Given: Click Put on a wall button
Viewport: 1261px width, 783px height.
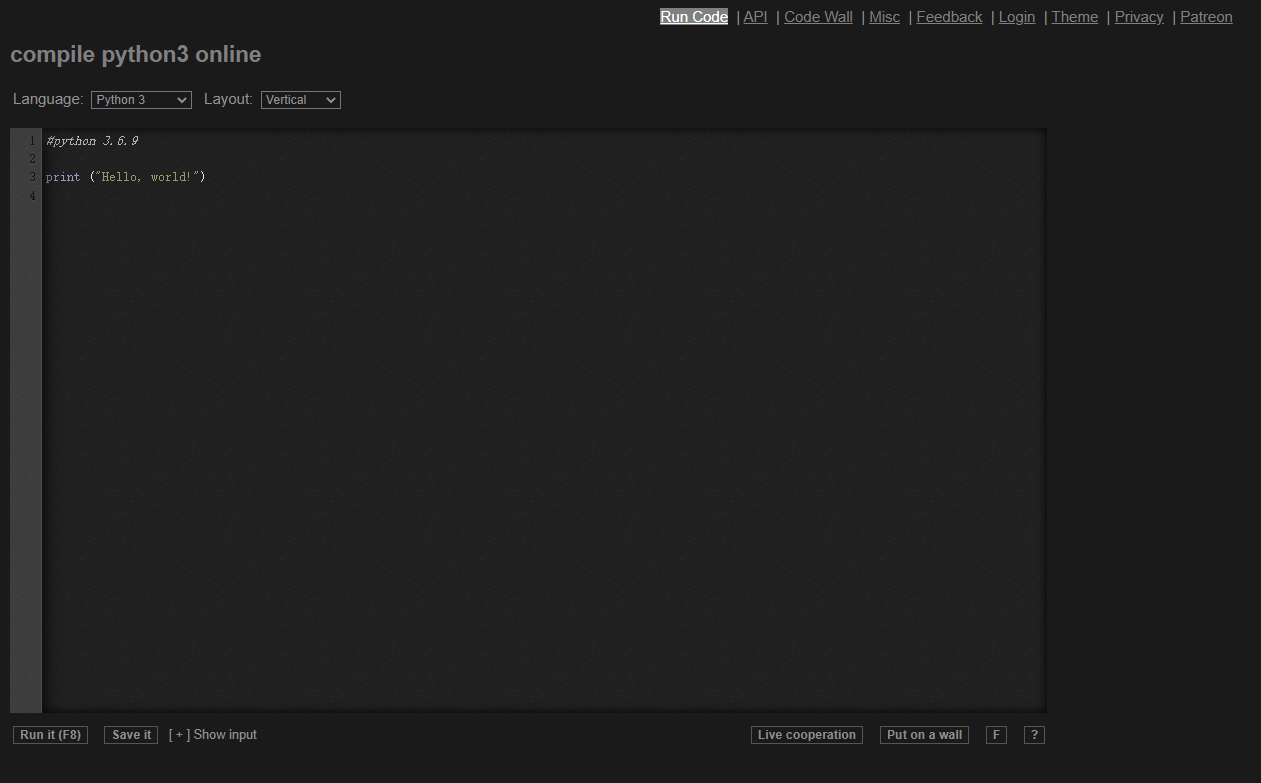Looking at the screenshot, I should click(924, 735).
